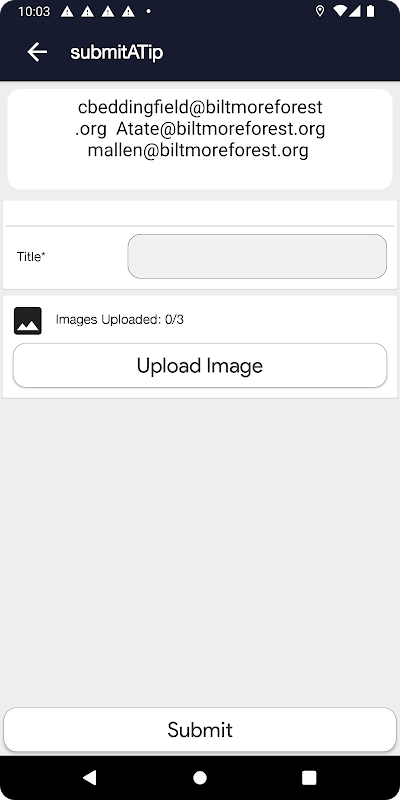
Task: Click the Submit button
Action: click(x=200, y=729)
